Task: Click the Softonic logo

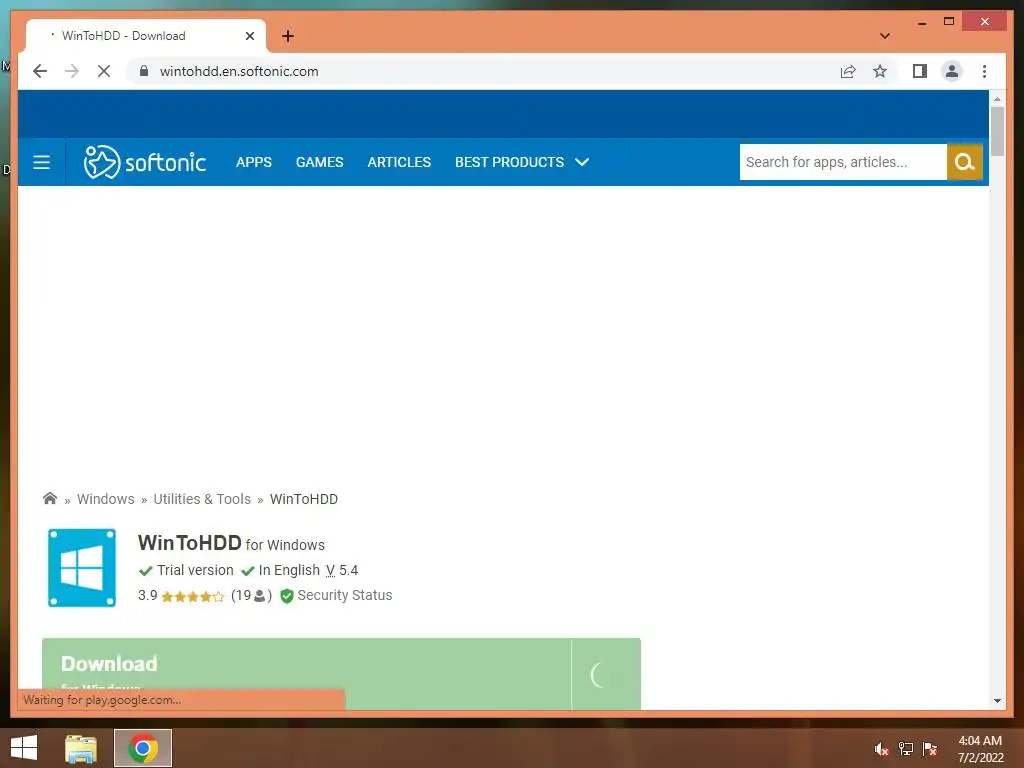Action: 145,162
